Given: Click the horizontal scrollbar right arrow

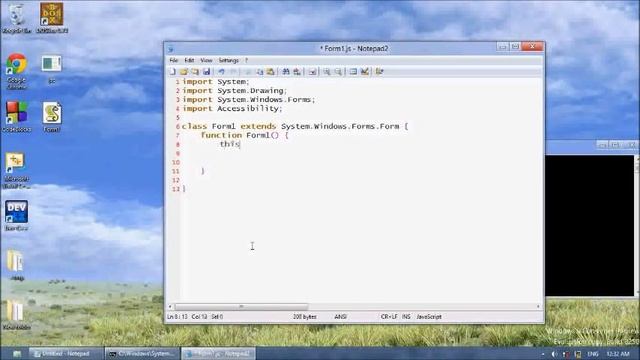Looking at the screenshot, I should (x=538, y=307).
